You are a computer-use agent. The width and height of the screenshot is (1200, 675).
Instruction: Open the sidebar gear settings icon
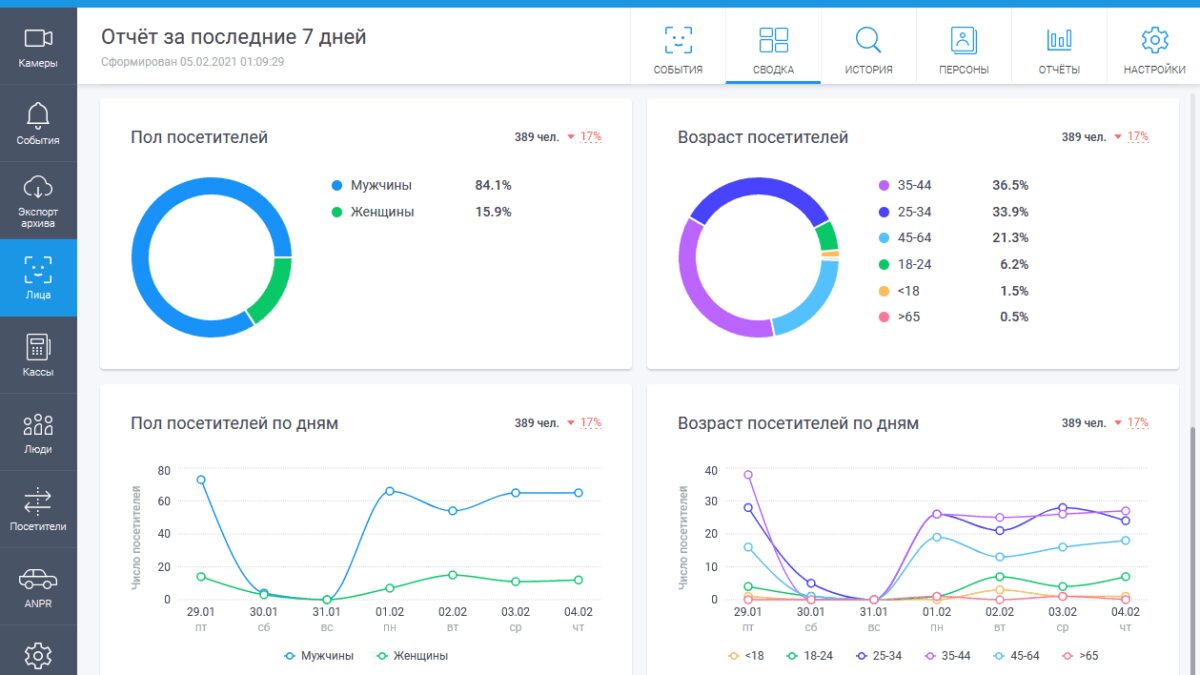point(38,655)
